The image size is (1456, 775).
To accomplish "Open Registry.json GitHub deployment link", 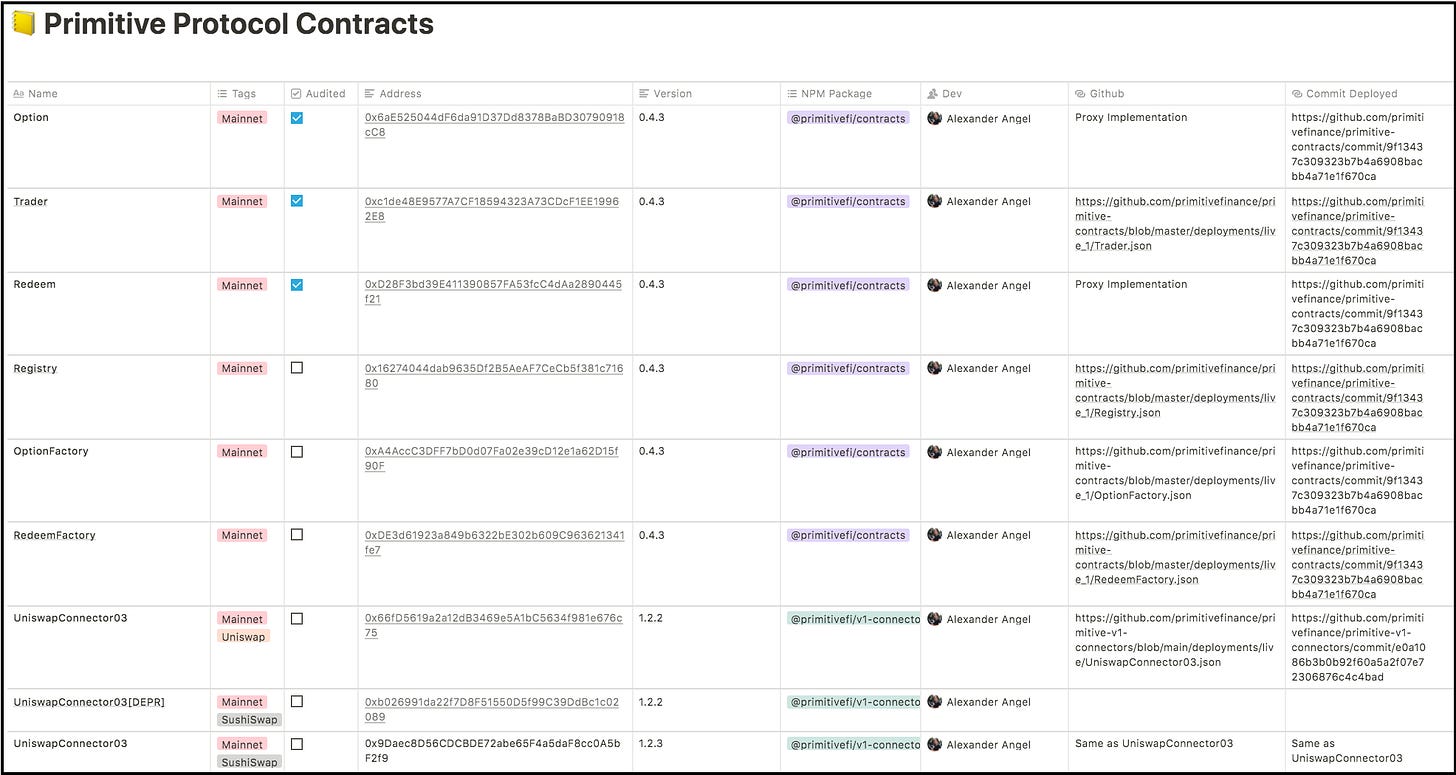I will (x=1176, y=390).
